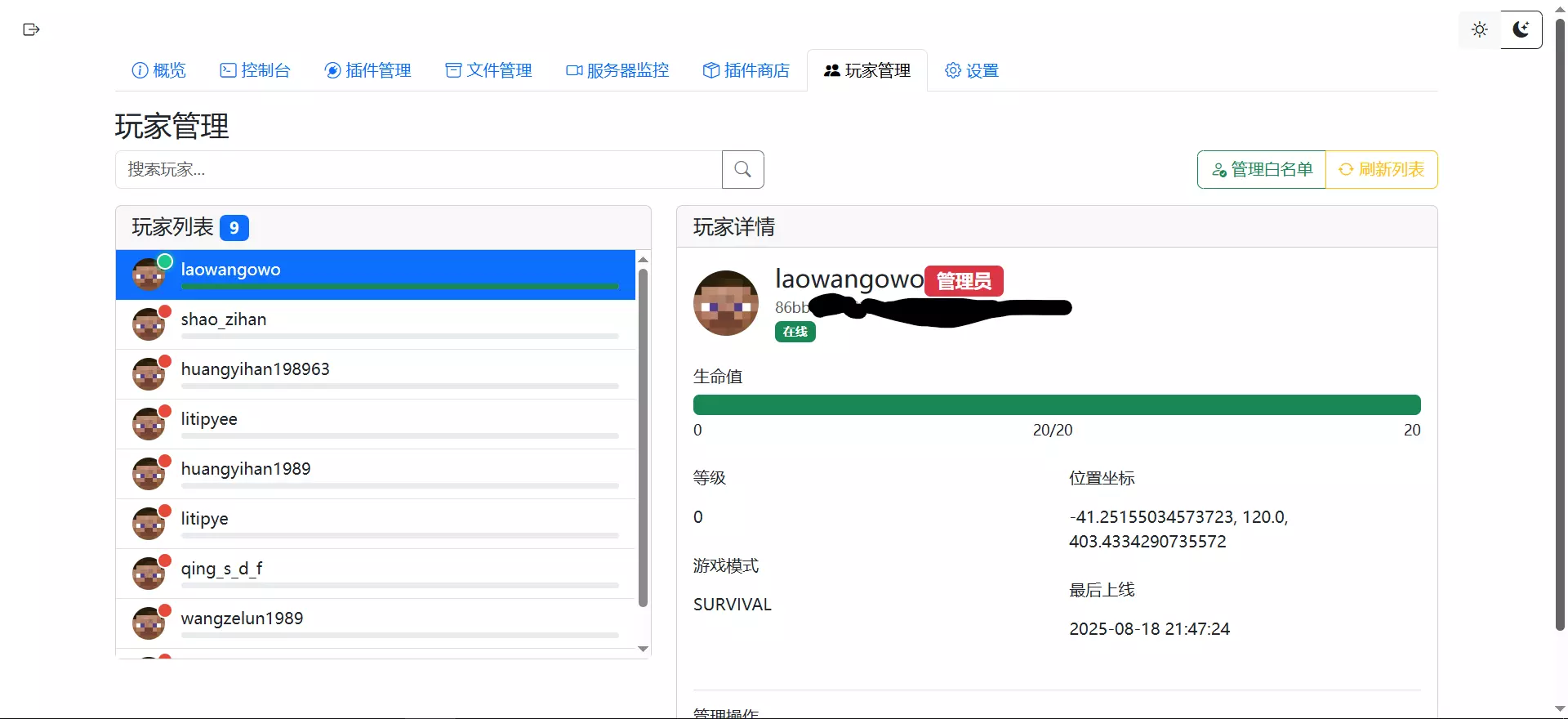This screenshot has width=1568, height=719.
Task: Go to 插件管理 tab
Action: coord(368,70)
